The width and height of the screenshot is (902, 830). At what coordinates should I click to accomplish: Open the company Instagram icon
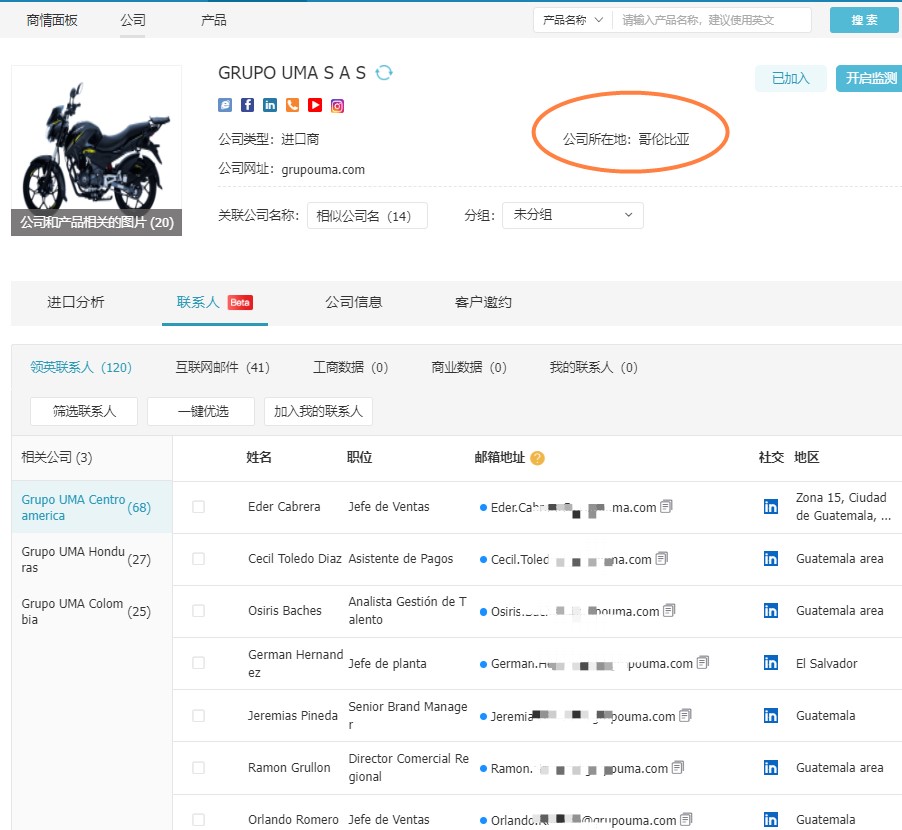338,105
